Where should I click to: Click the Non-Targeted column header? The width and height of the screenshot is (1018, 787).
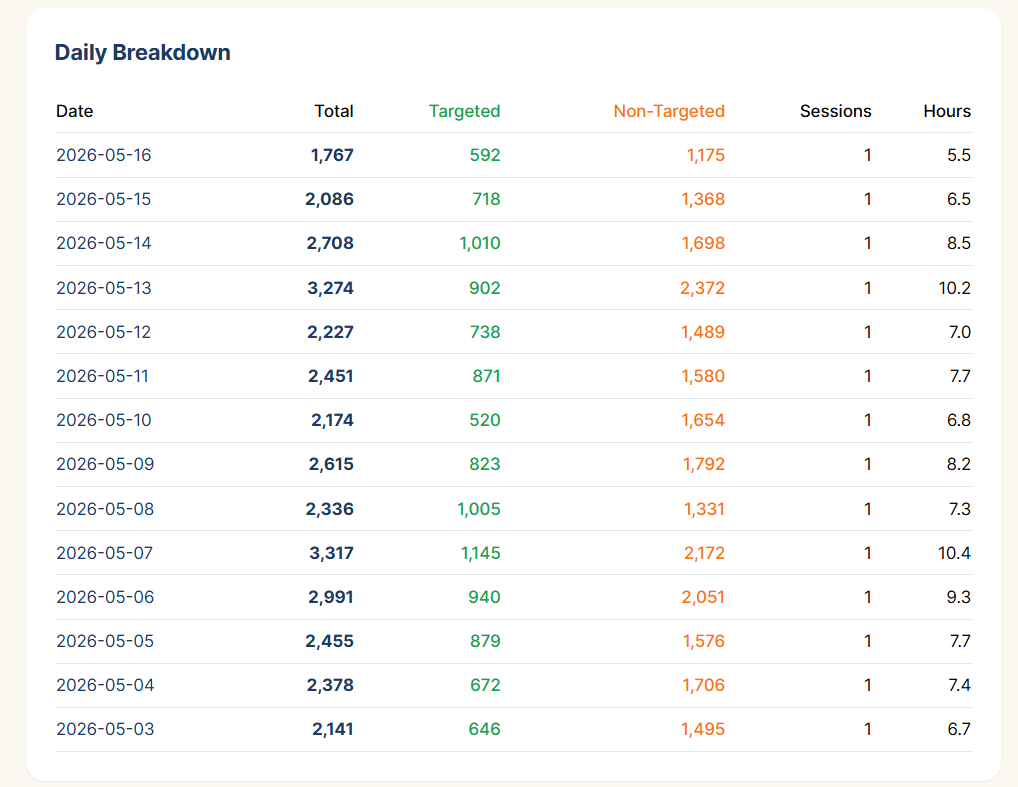pos(669,111)
